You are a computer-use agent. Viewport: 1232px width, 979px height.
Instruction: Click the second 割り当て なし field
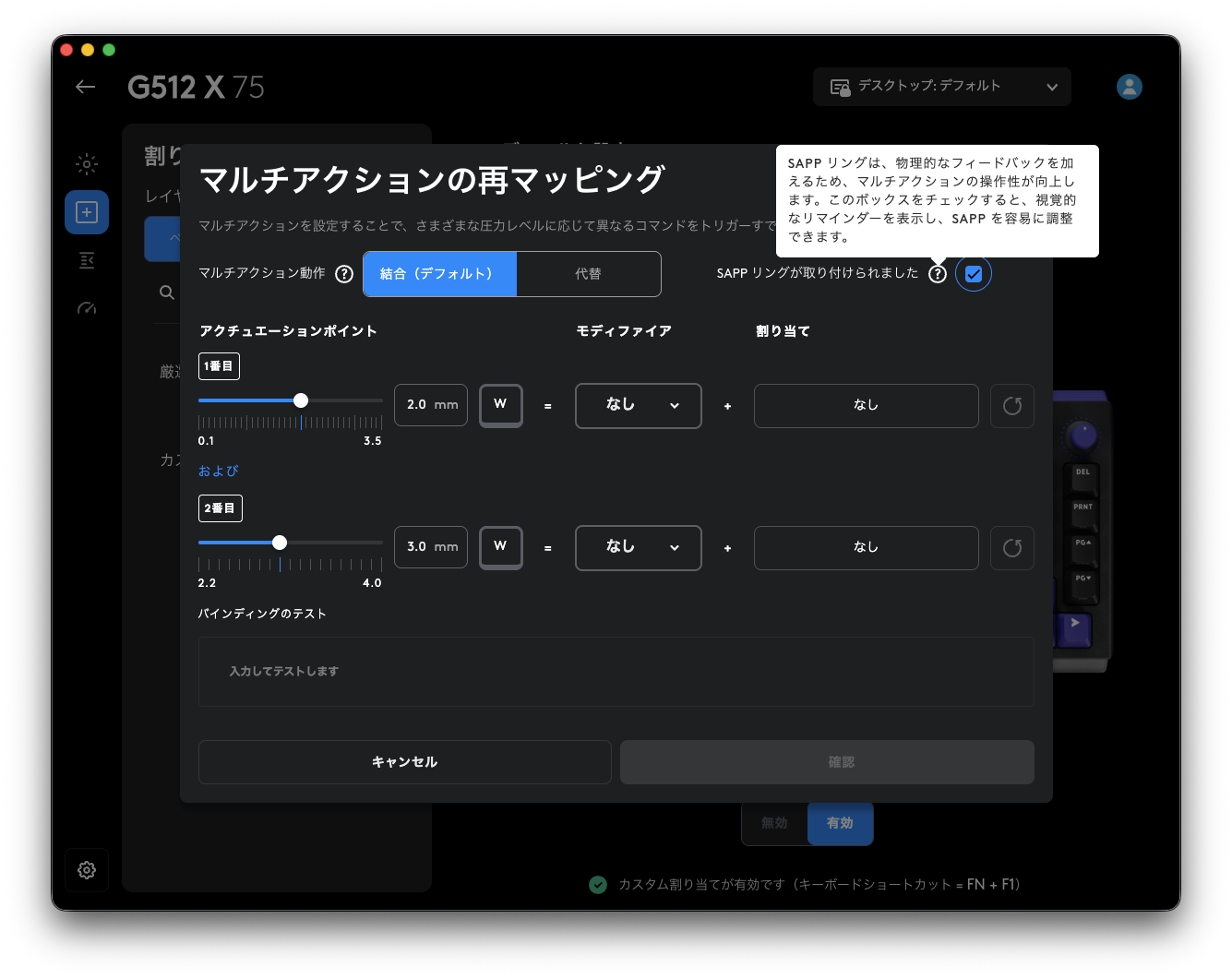867,548
